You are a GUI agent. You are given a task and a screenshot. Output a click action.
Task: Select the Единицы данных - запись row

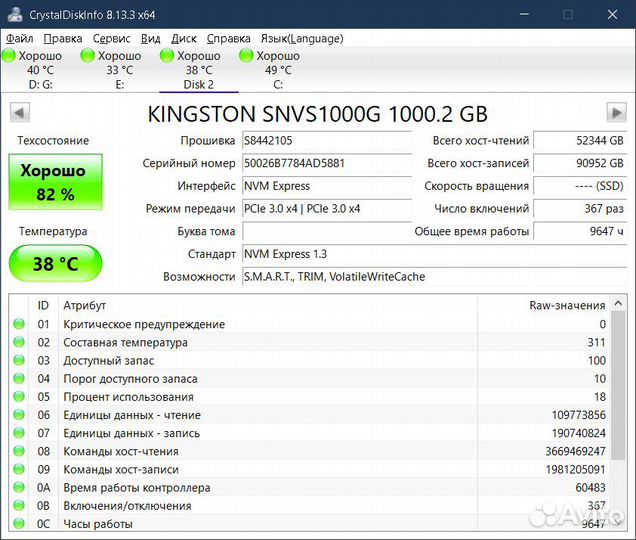coord(309,433)
